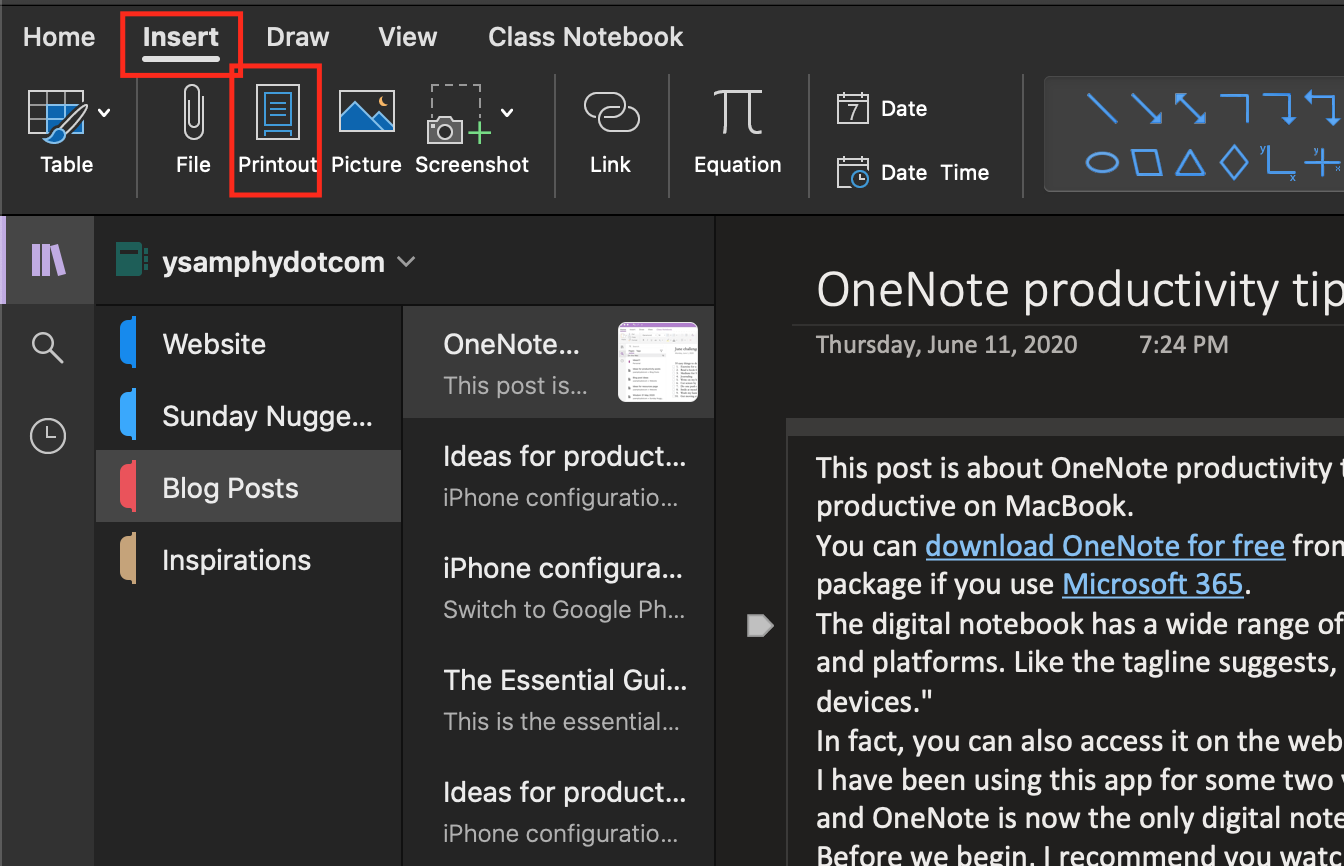
Task: Open the Draw tab
Action: click(298, 37)
